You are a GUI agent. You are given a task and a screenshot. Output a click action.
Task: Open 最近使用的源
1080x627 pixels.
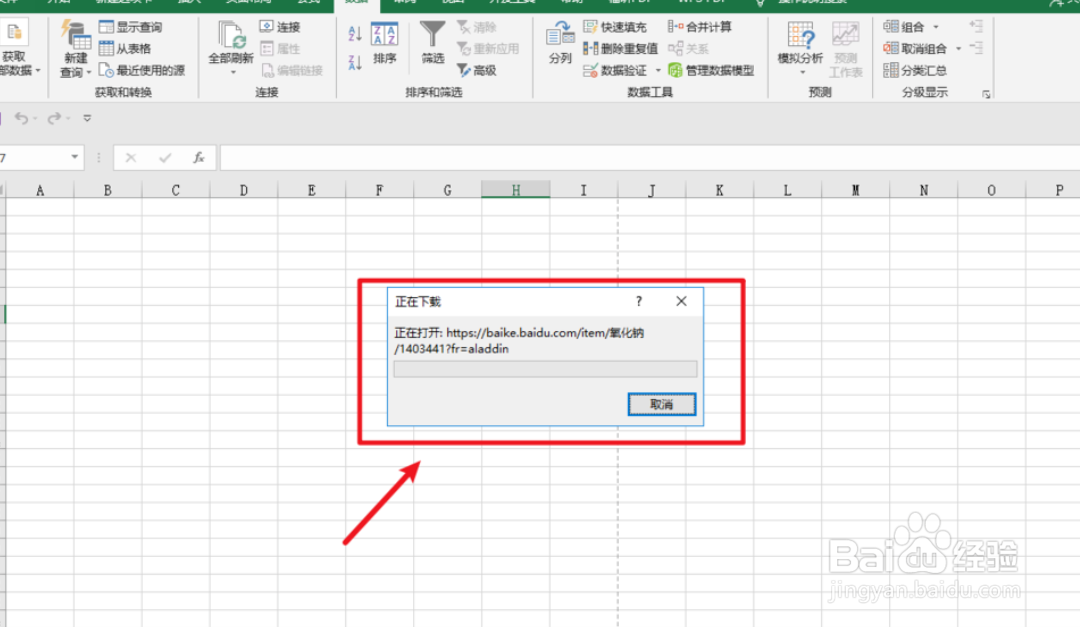tap(142, 70)
